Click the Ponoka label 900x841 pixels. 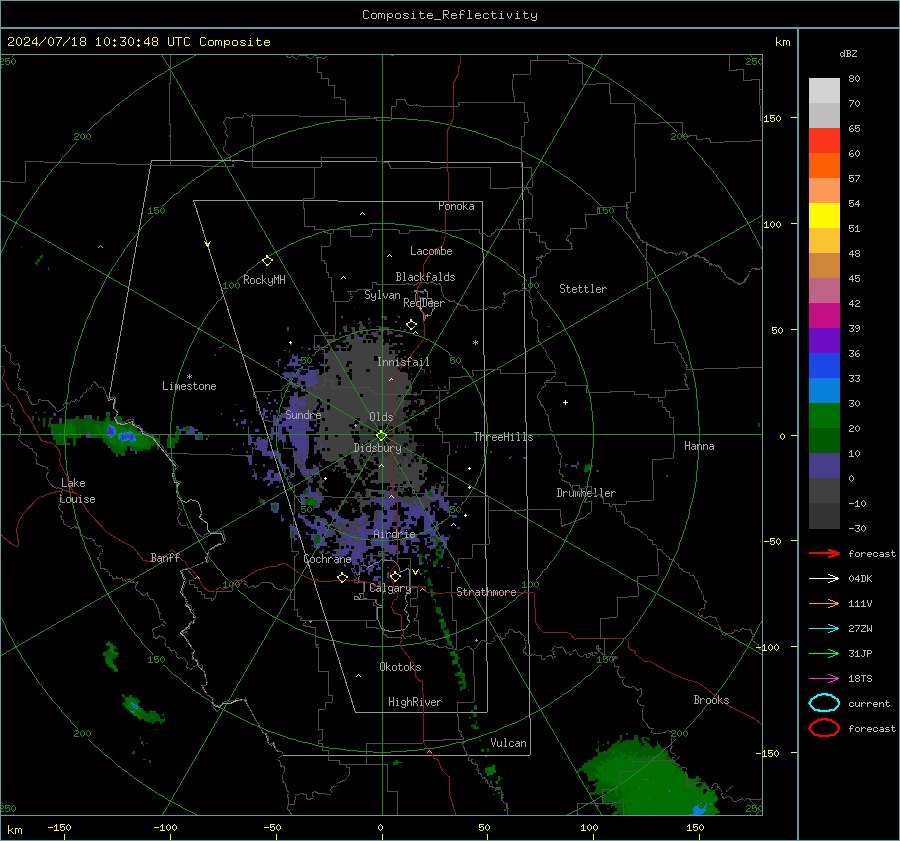tap(456, 206)
